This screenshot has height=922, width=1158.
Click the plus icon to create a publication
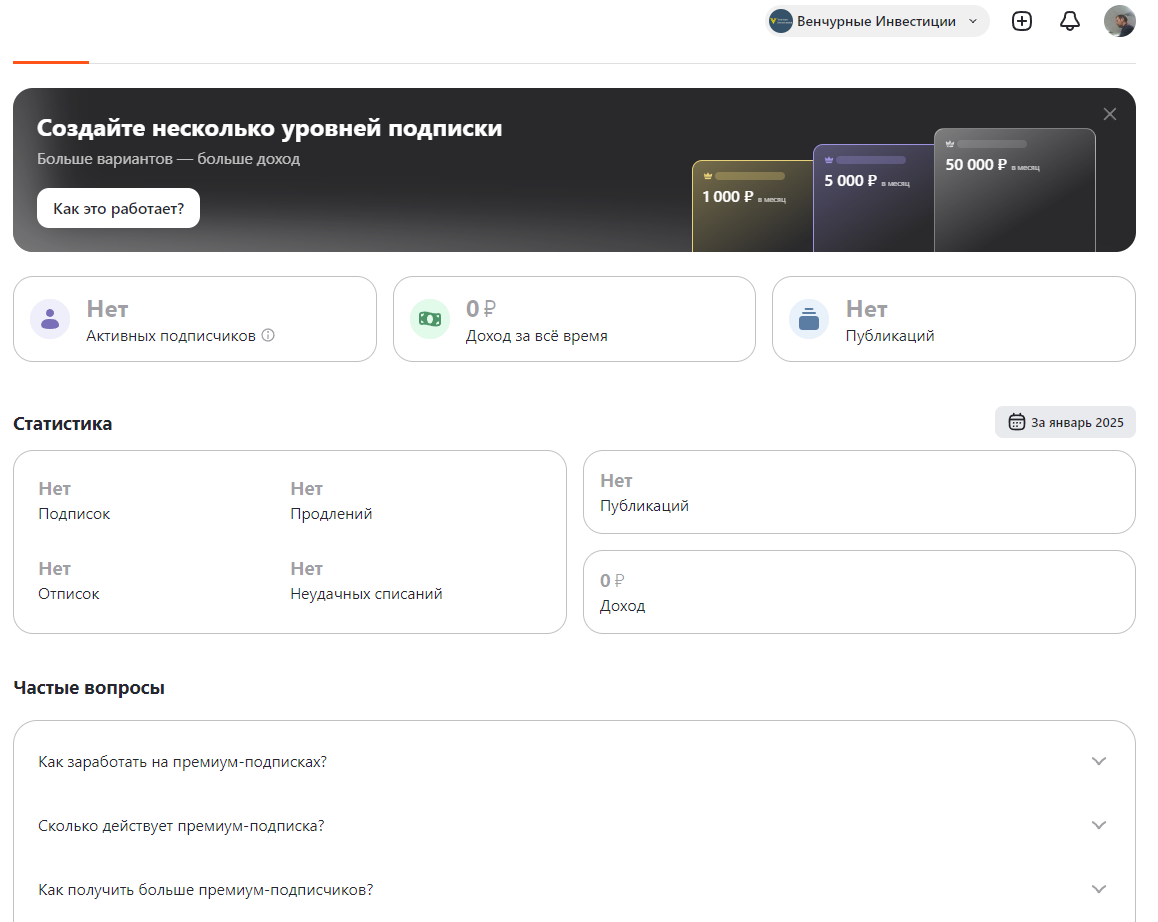coord(1021,21)
